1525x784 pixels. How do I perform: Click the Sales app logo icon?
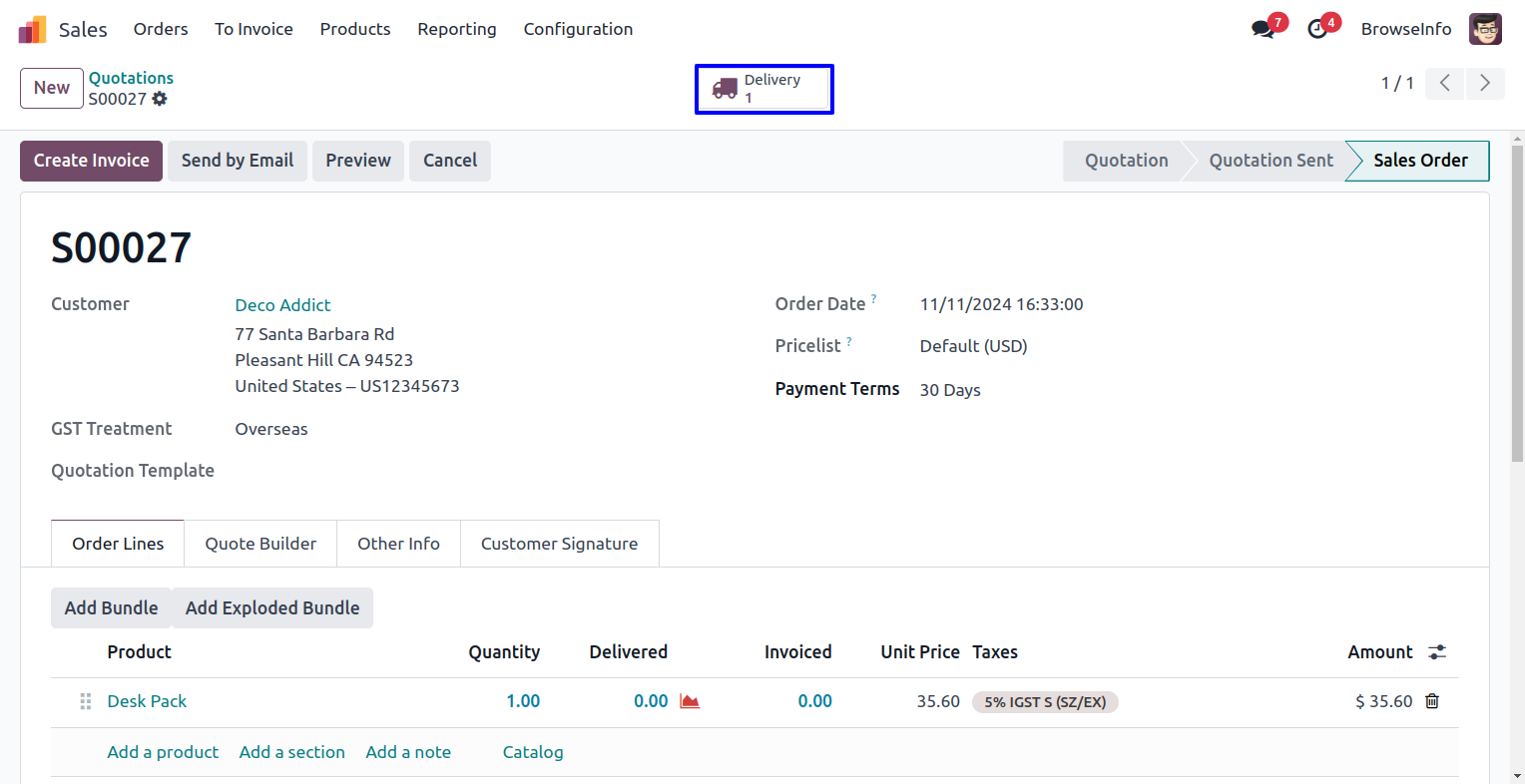32,30
